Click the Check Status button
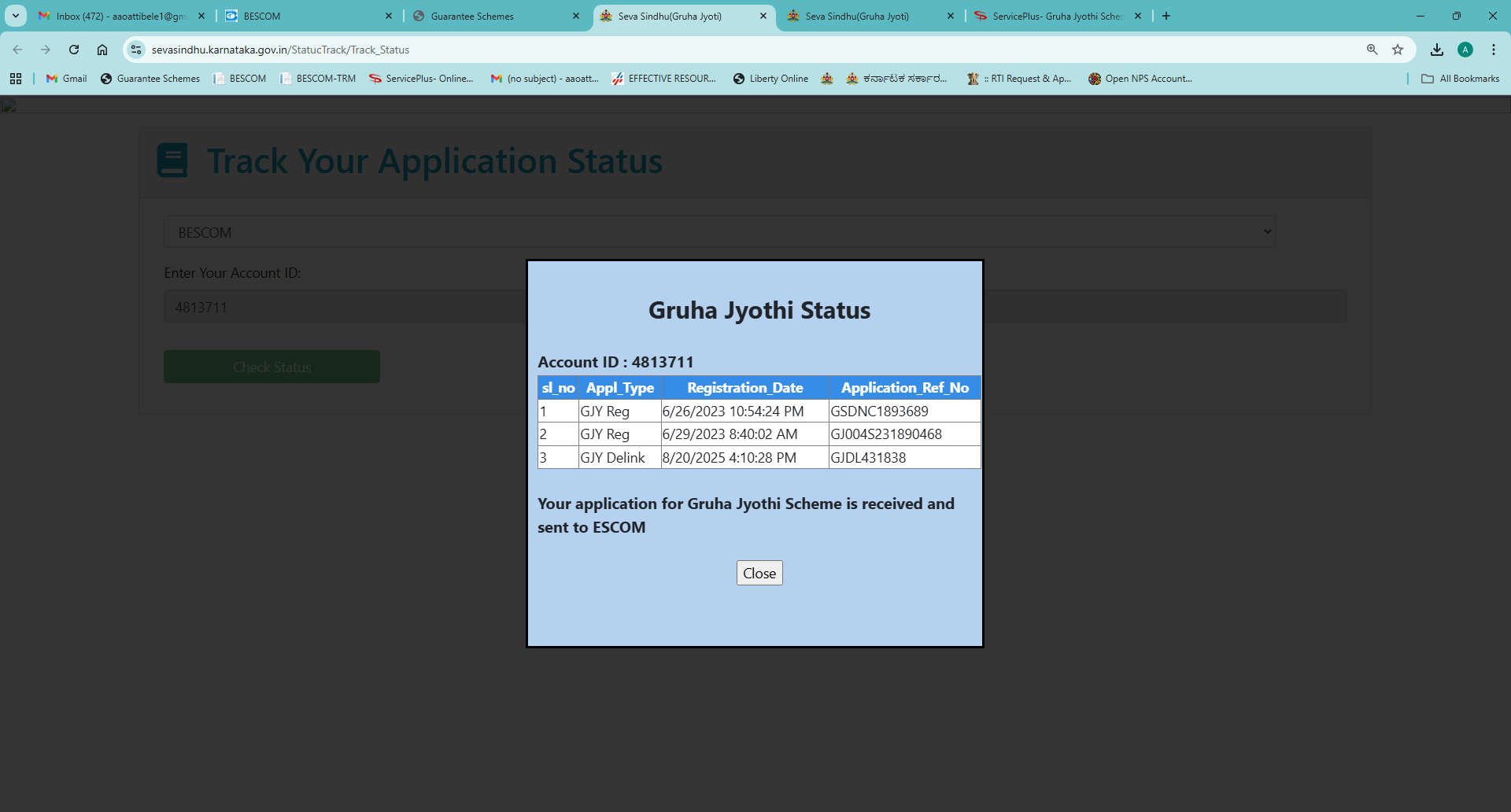The image size is (1511, 812). tap(272, 367)
